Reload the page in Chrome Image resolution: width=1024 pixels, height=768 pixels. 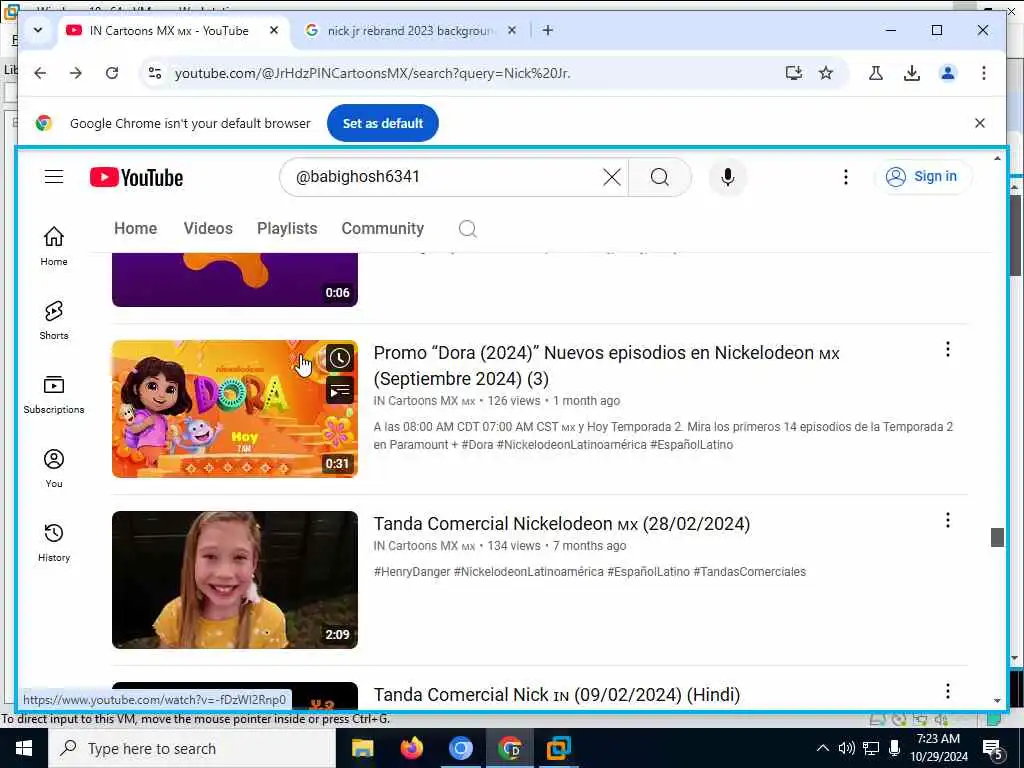pyautogui.click(x=112, y=73)
